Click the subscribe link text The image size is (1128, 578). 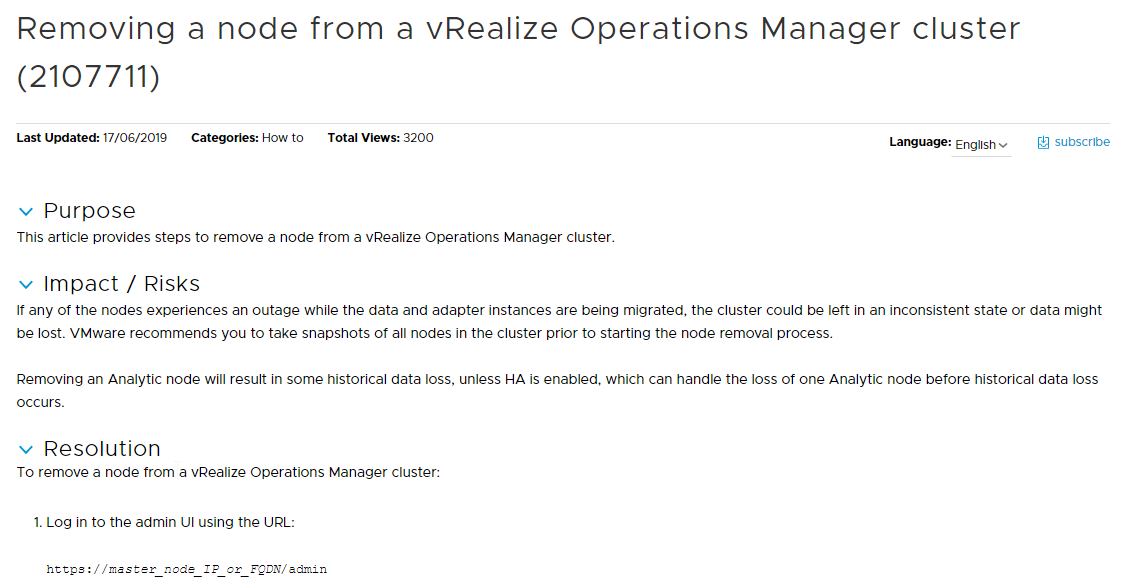(x=1082, y=142)
